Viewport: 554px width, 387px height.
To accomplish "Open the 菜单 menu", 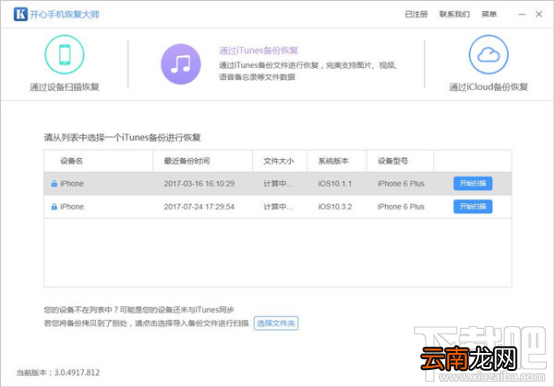I will coord(489,14).
